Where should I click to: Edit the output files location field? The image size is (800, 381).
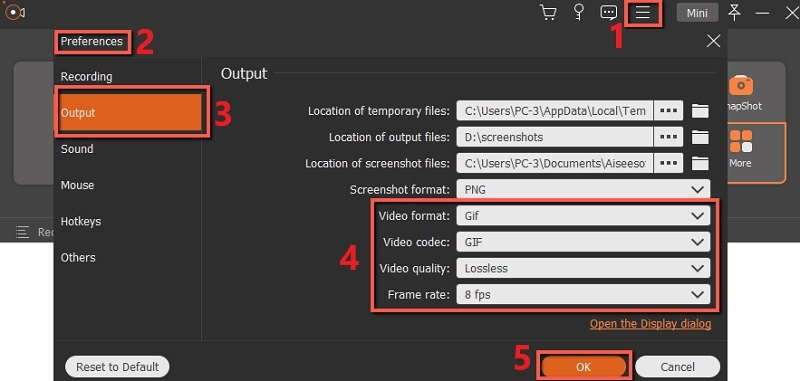pos(555,137)
